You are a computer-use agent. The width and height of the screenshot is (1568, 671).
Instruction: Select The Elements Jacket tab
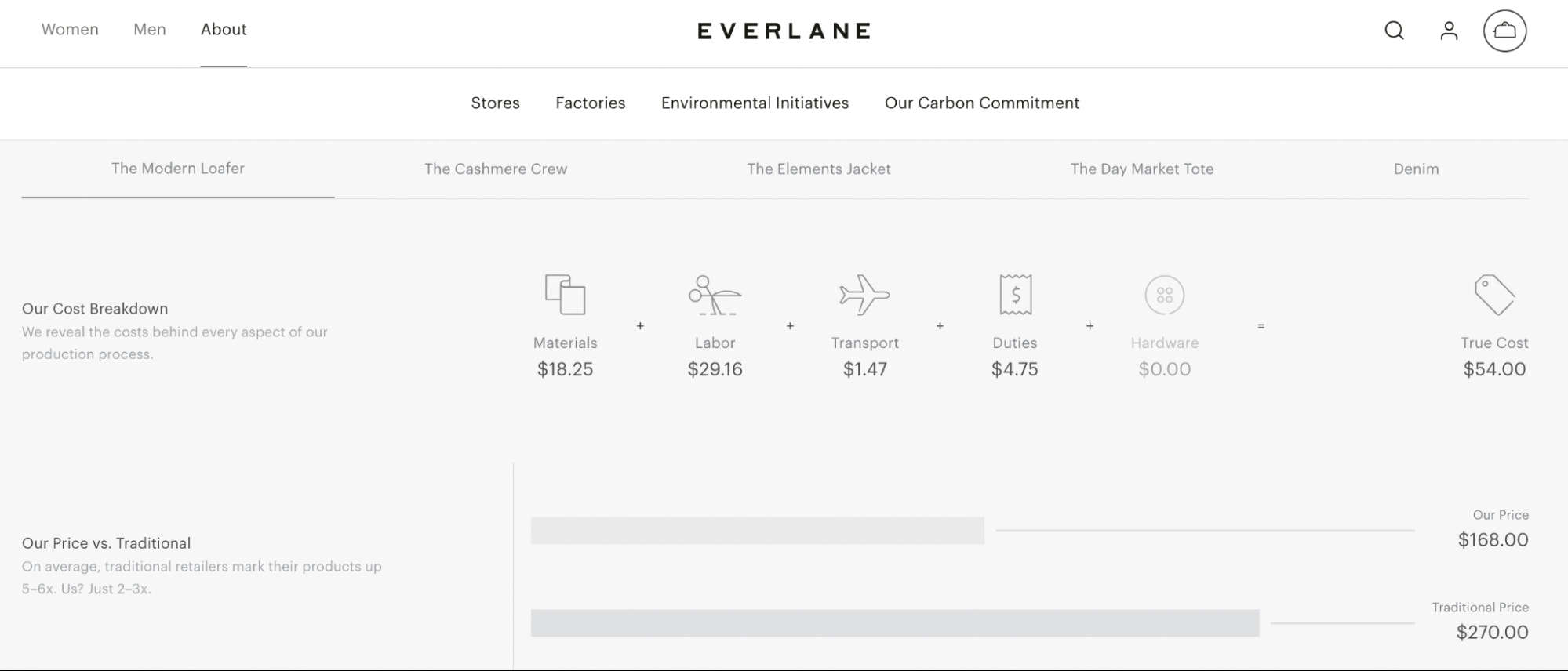[818, 169]
